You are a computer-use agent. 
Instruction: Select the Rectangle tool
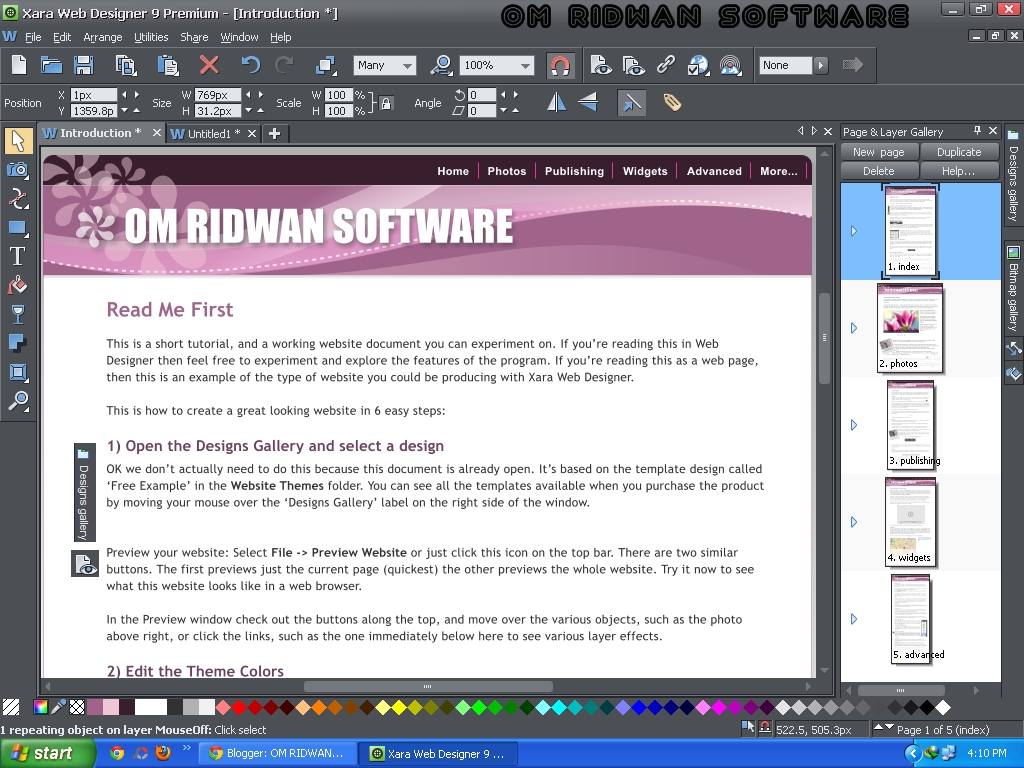click(18, 228)
